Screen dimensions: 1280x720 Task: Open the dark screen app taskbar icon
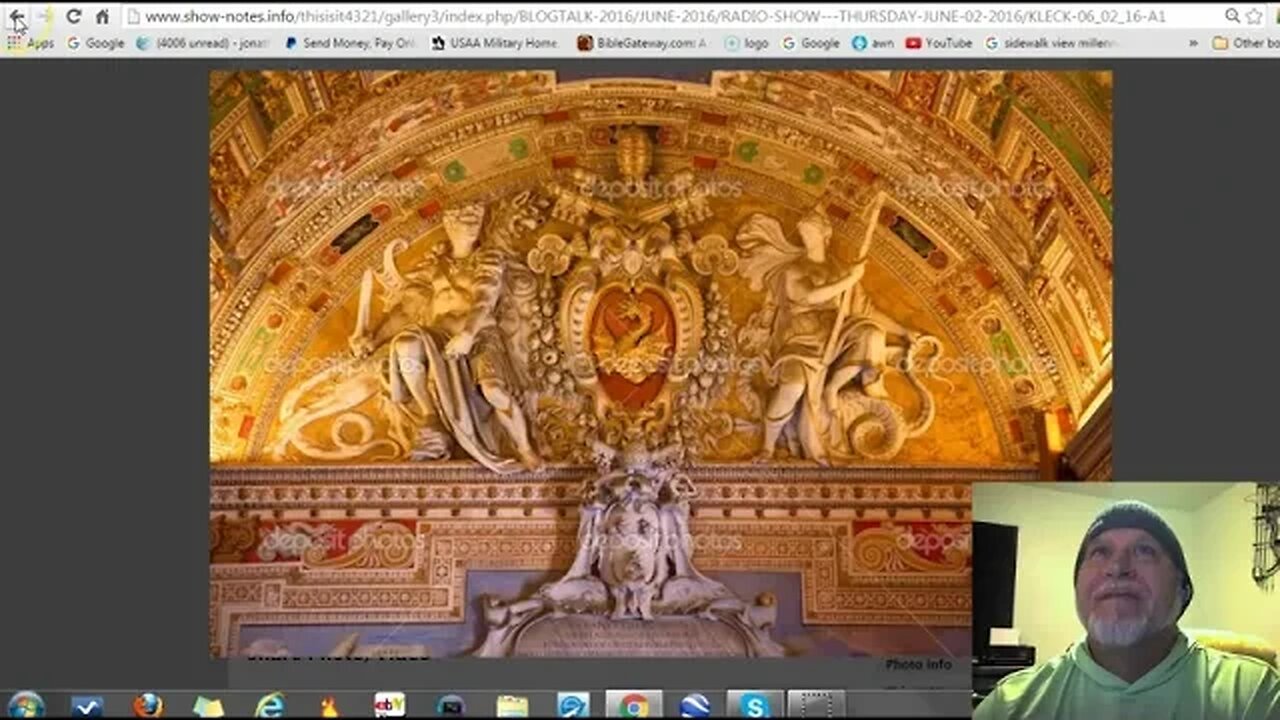tap(451, 706)
